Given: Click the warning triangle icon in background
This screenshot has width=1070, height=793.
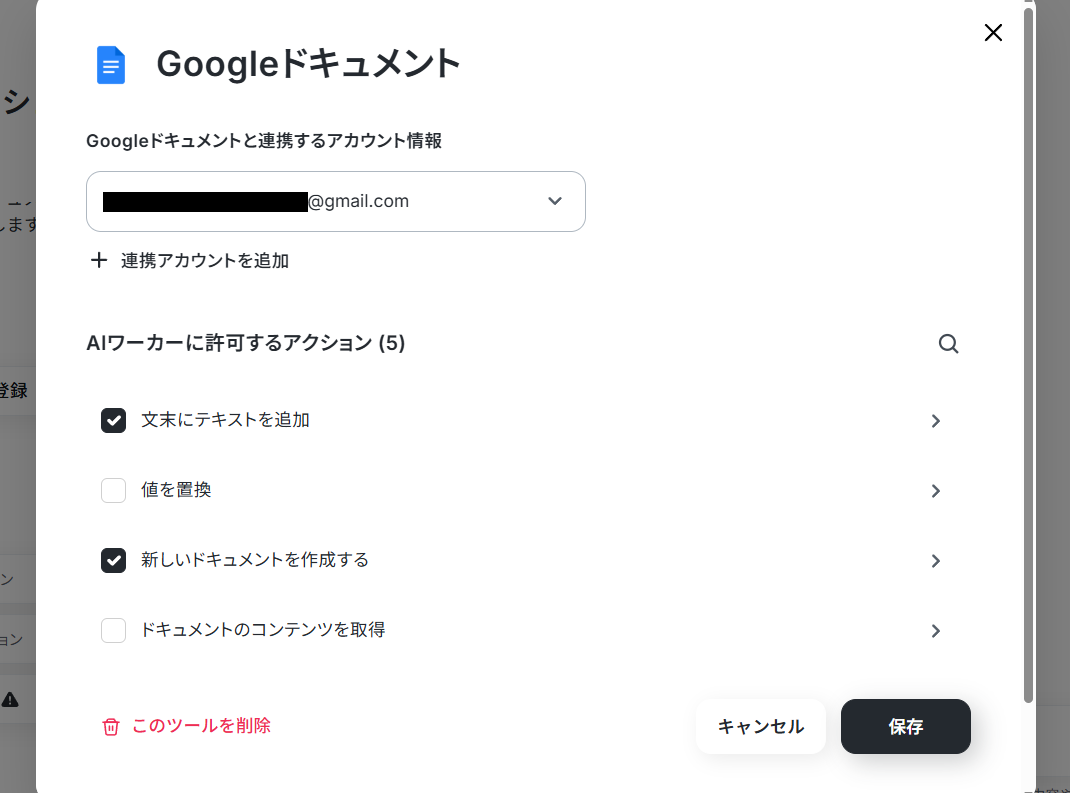Looking at the screenshot, I should tap(10, 699).
